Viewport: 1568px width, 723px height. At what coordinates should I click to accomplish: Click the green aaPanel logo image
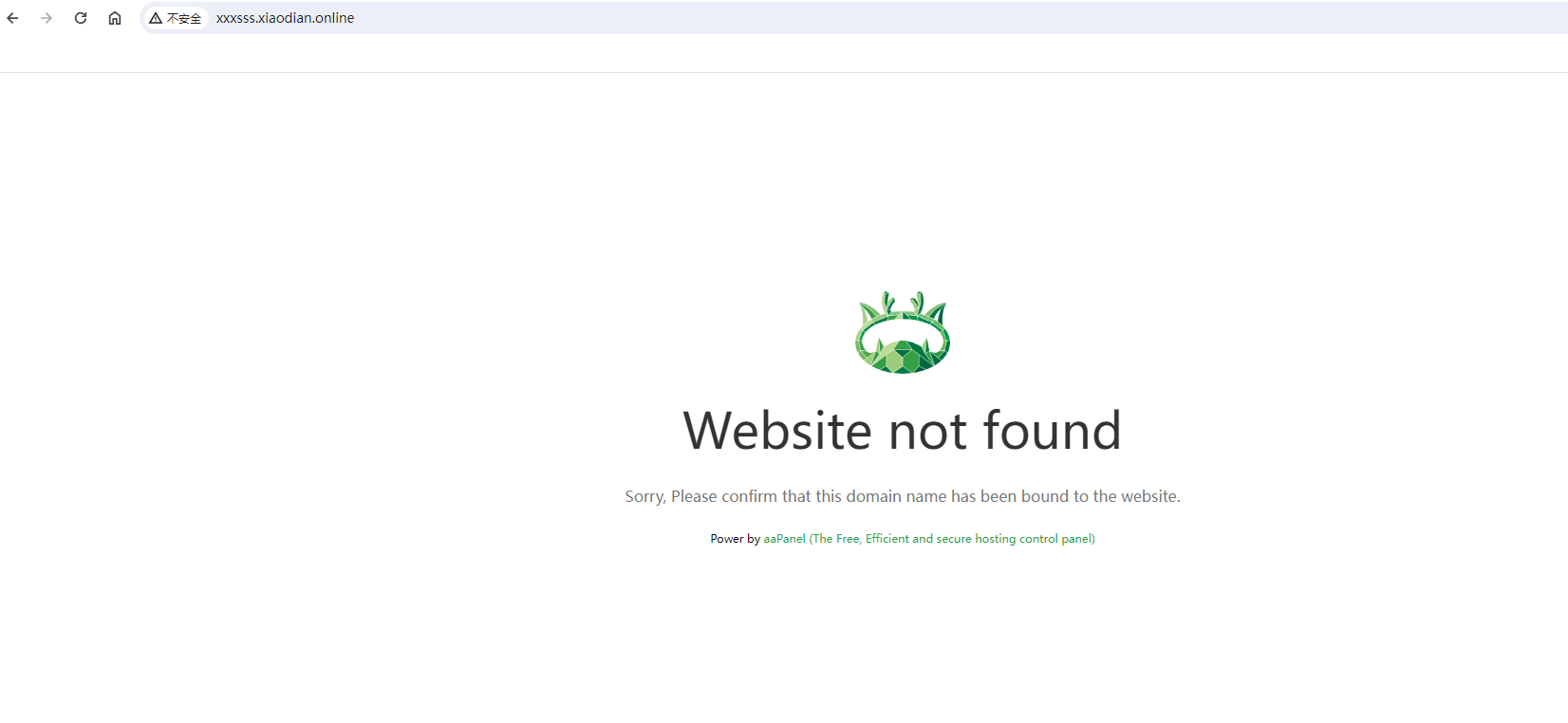tap(903, 332)
